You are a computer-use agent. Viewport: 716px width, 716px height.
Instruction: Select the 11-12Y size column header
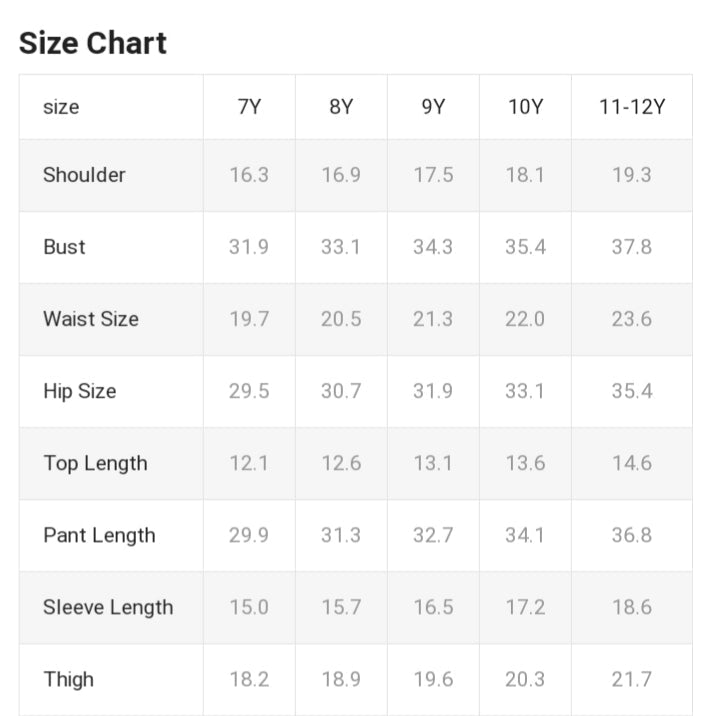click(x=632, y=107)
